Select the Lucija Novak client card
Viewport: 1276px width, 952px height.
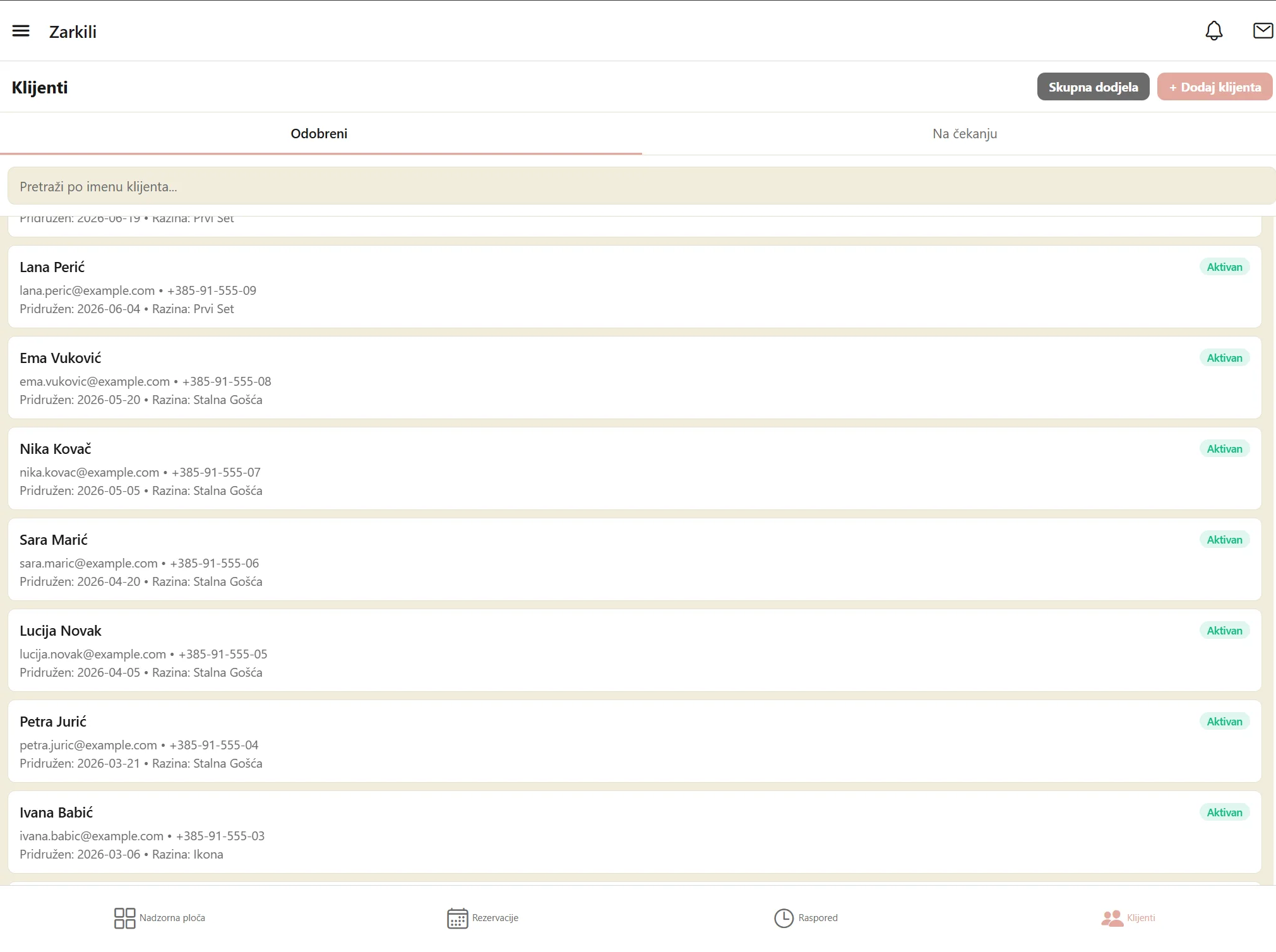coord(635,650)
